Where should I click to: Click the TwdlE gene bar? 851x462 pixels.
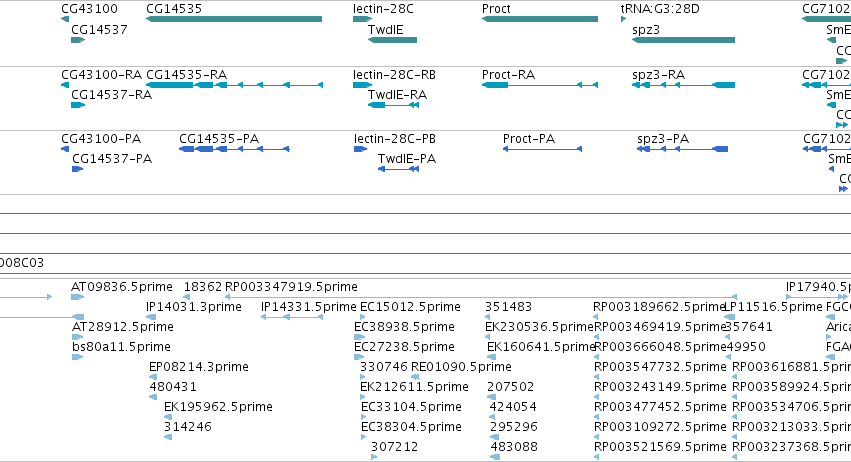click(392, 40)
